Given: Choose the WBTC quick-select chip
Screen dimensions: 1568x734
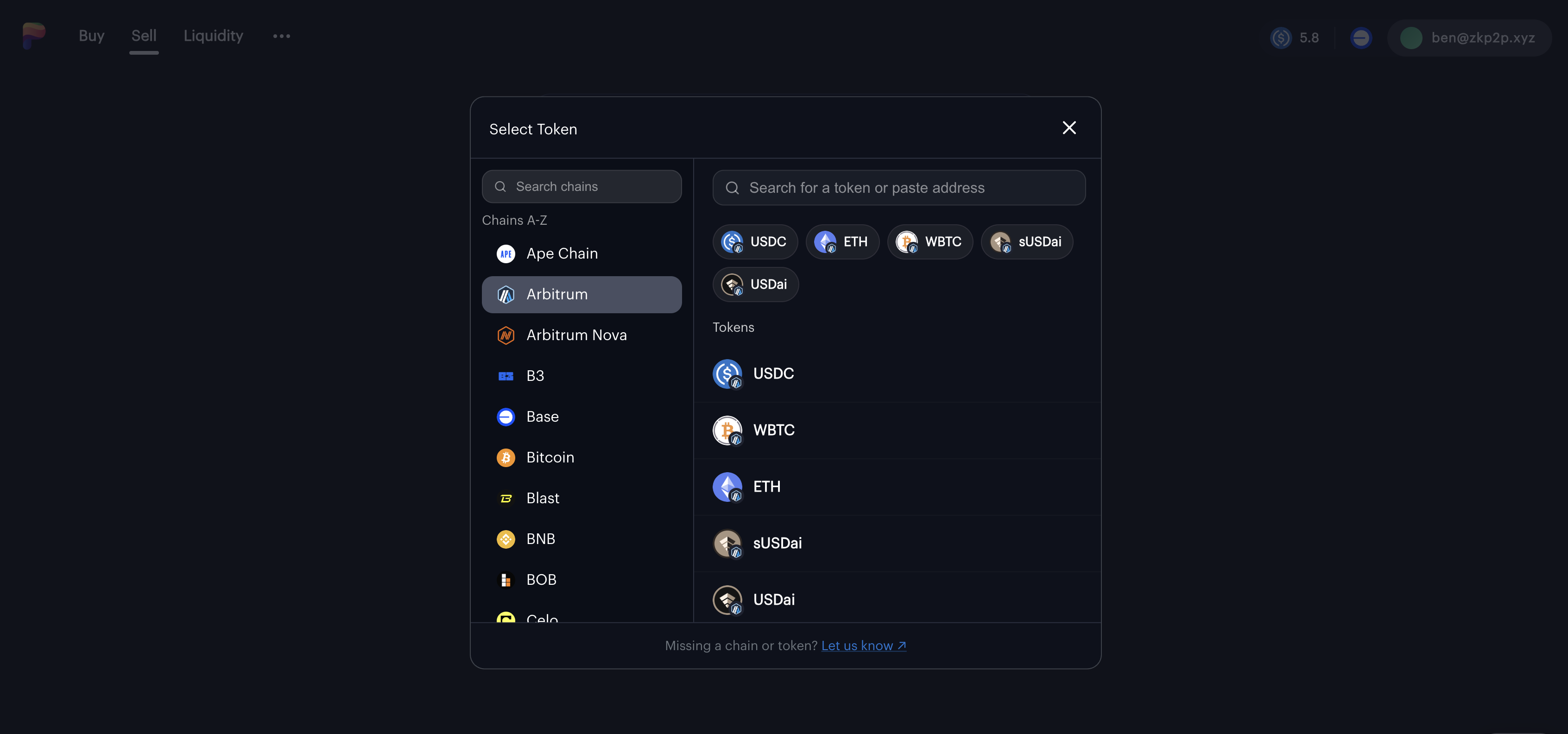Looking at the screenshot, I should [929, 241].
